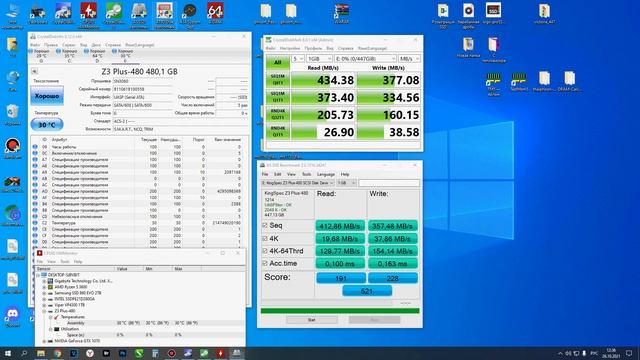Open This PC desktop icon
640x360 pixels.
point(12,16)
